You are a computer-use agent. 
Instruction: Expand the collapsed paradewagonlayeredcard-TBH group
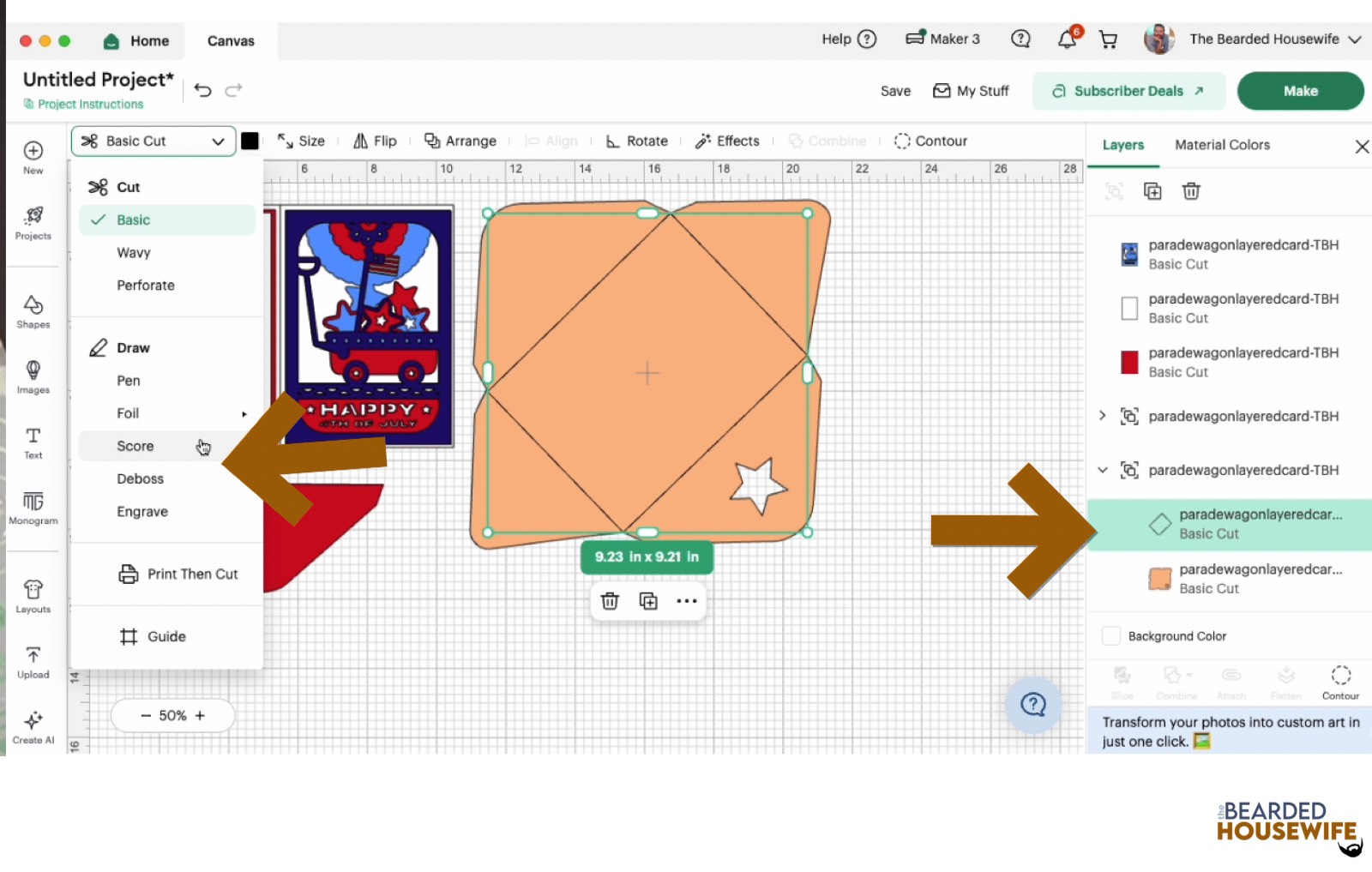(1103, 416)
